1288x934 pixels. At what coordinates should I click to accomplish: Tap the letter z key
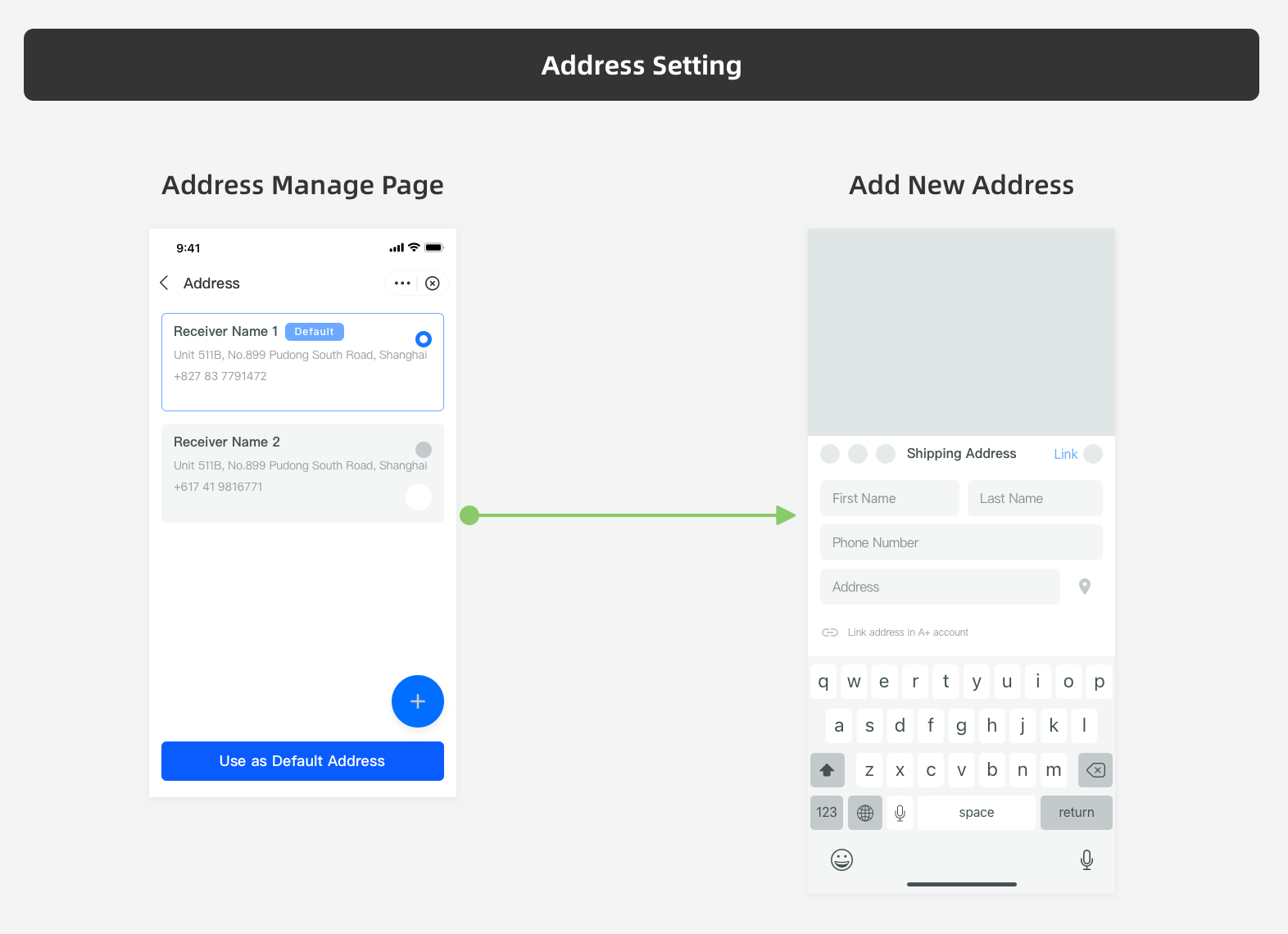pos(869,770)
